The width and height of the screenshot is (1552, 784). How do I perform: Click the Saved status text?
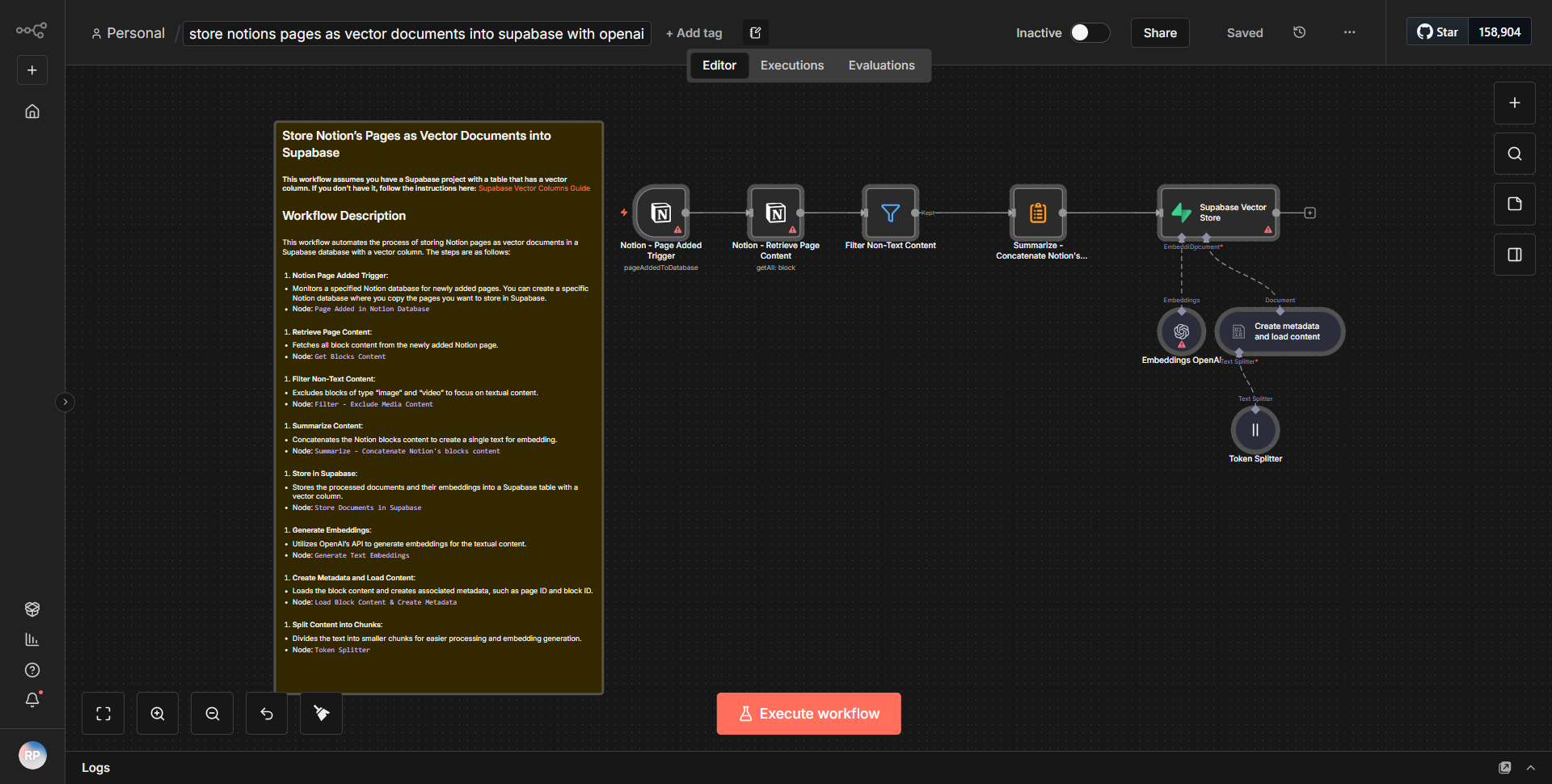(1245, 33)
